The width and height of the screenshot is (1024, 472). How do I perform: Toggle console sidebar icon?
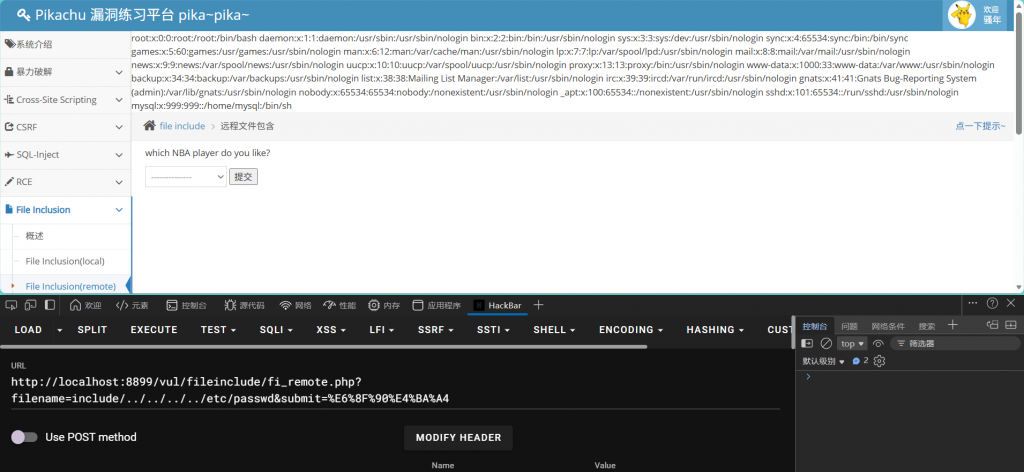click(807, 343)
